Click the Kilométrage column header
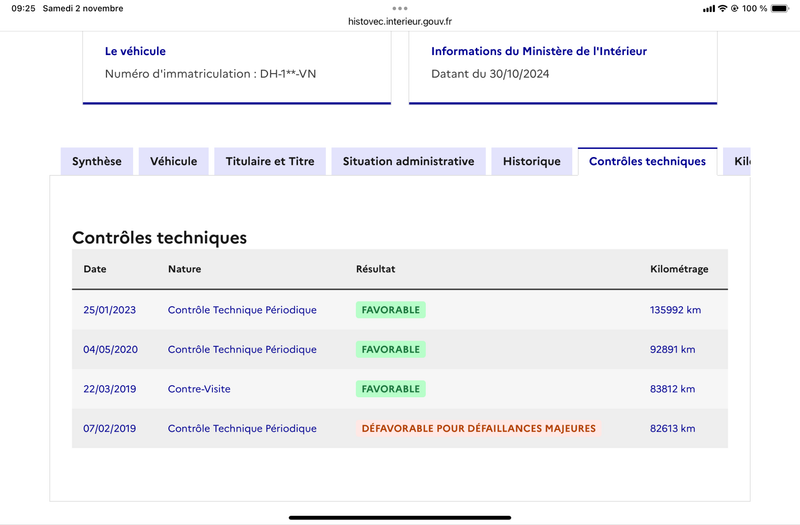 coord(679,269)
